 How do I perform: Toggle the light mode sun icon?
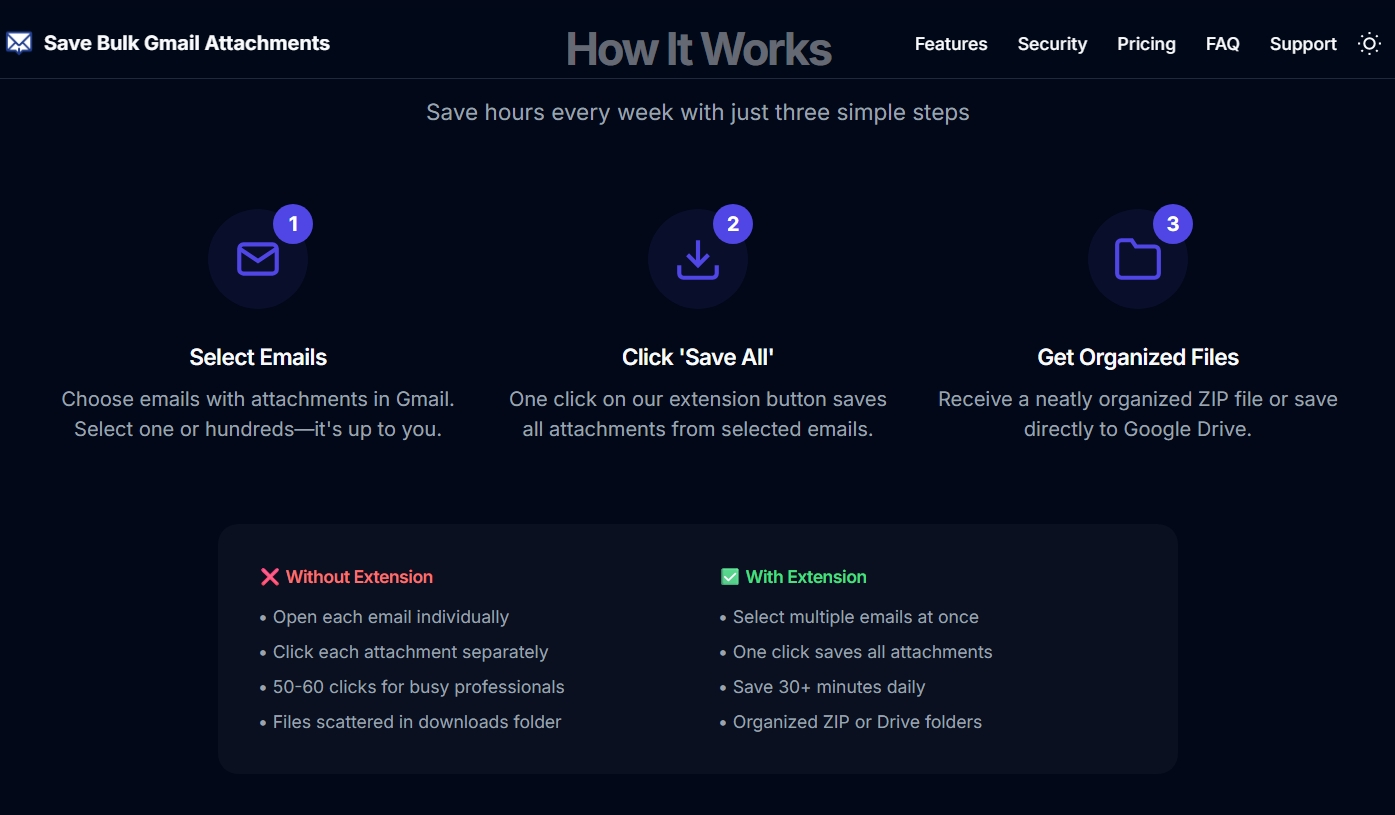(x=1368, y=43)
